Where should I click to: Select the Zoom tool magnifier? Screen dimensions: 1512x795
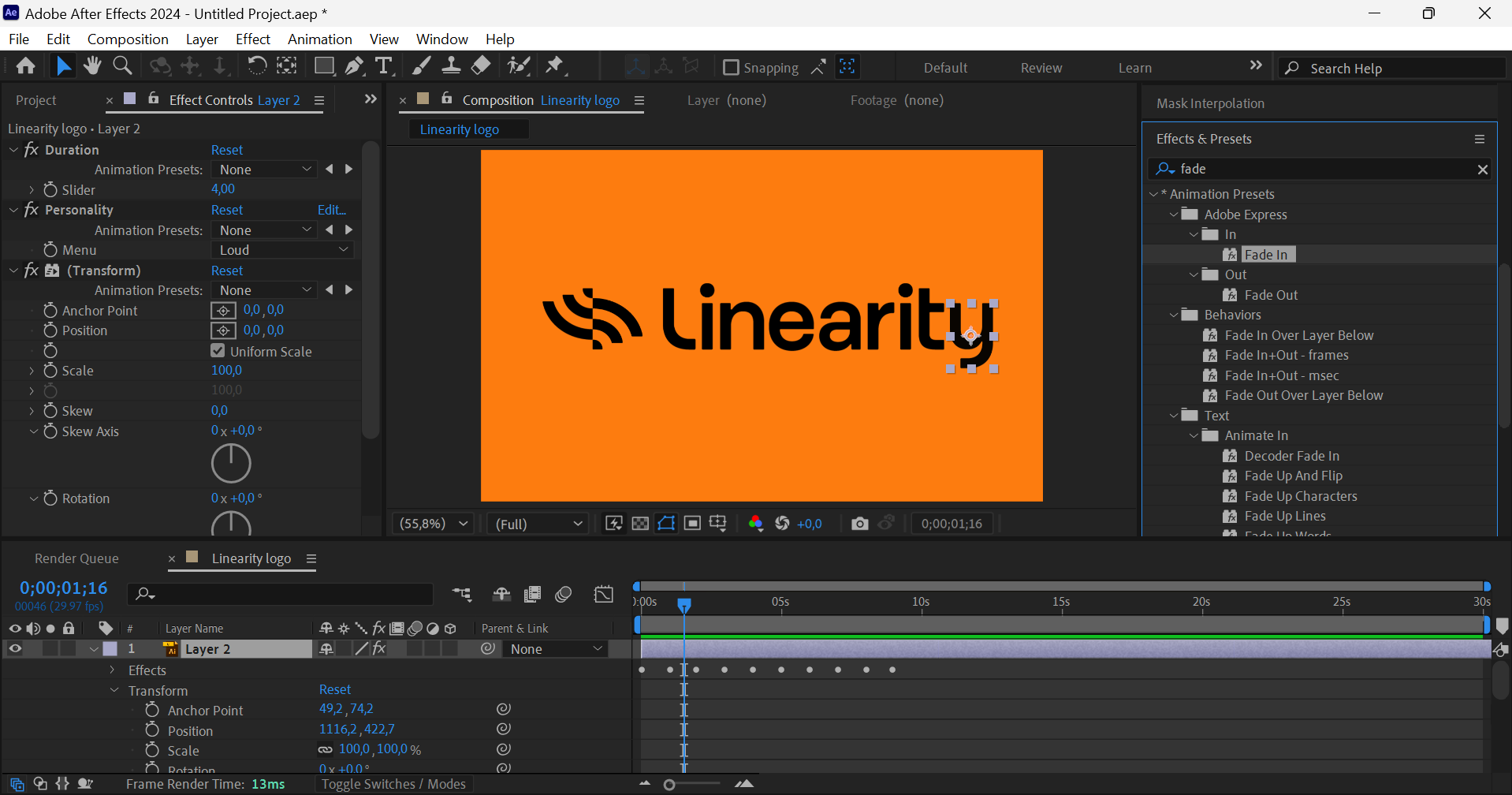click(122, 66)
